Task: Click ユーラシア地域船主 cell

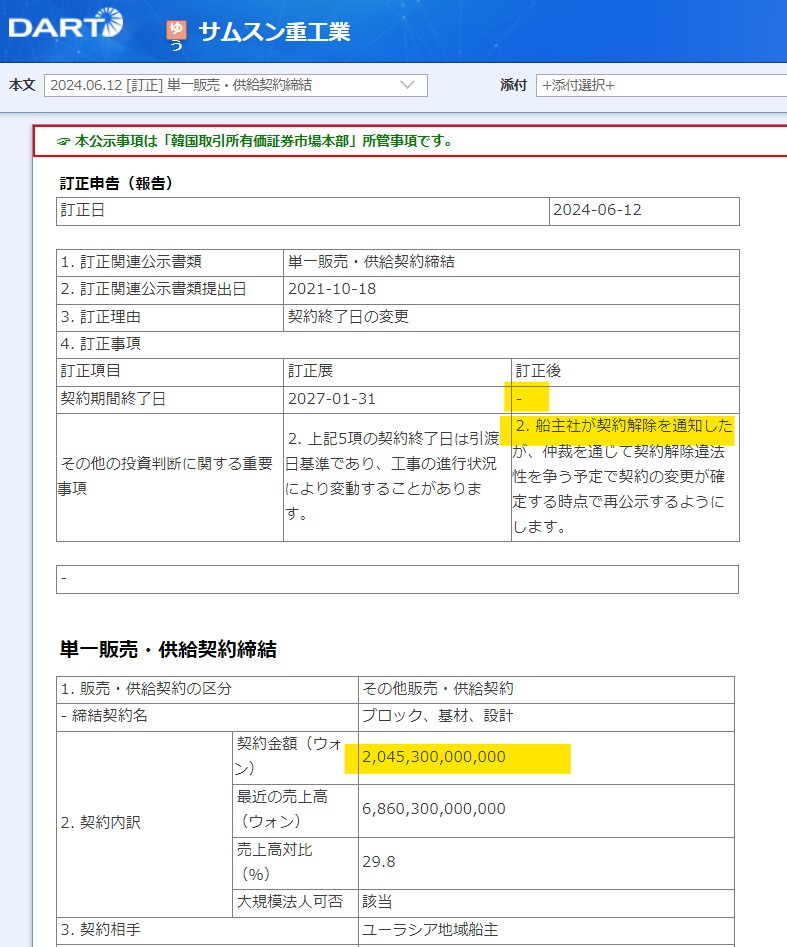Action: (x=546, y=931)
